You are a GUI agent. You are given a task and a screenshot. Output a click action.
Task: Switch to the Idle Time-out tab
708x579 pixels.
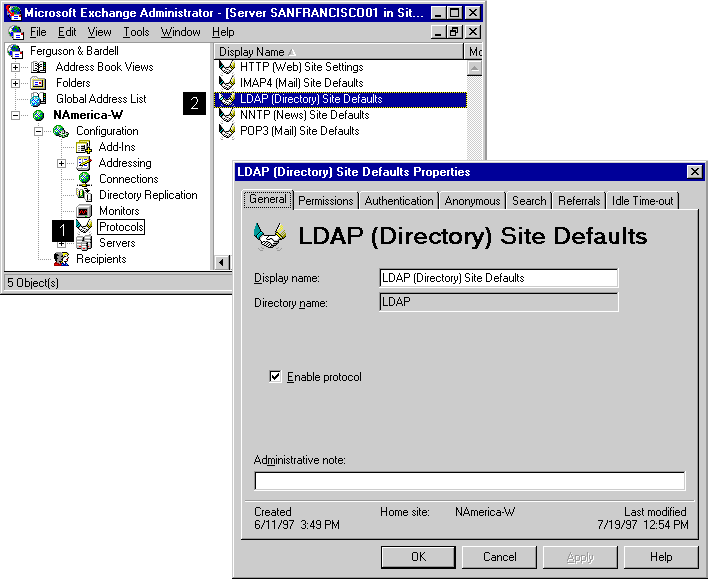(x=643, y=201)
